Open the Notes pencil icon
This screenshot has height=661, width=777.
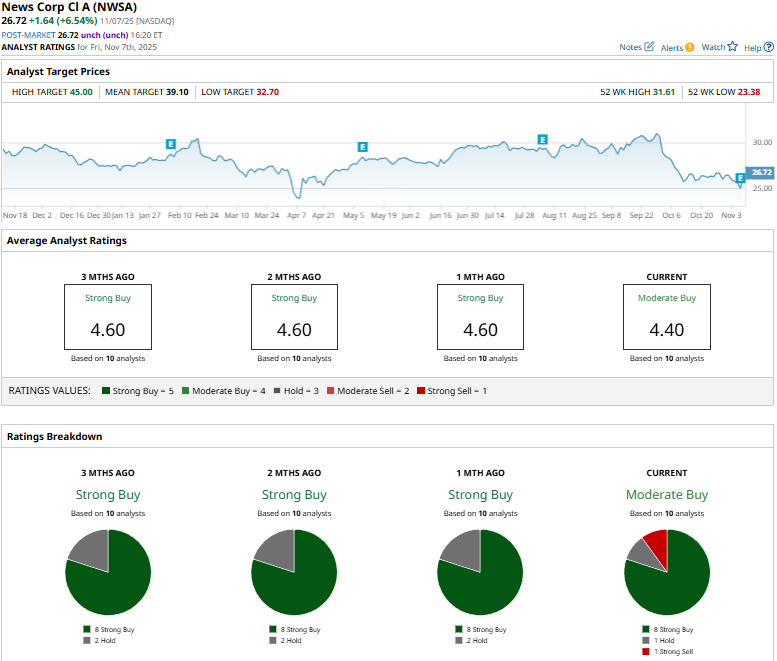[649, 47]
